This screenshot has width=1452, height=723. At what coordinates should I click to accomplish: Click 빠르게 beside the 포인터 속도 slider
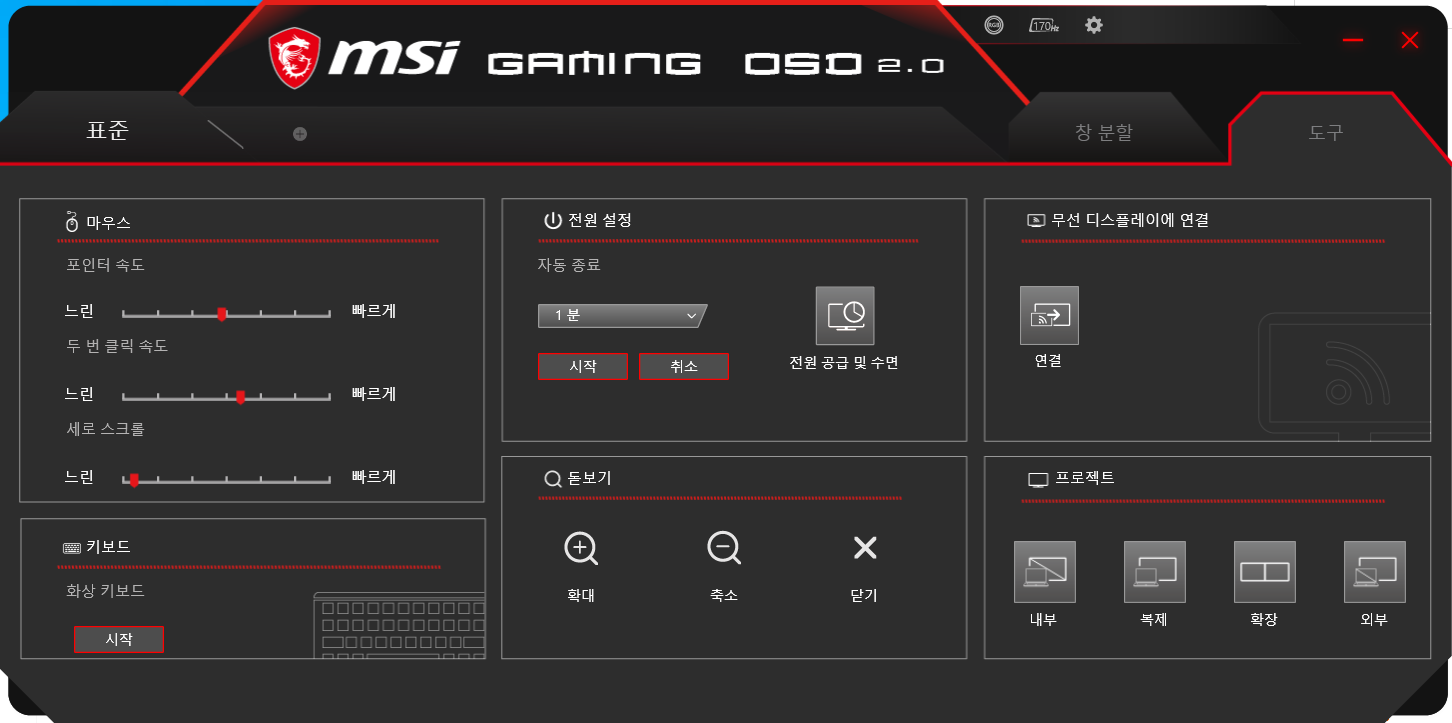[374, 311]
